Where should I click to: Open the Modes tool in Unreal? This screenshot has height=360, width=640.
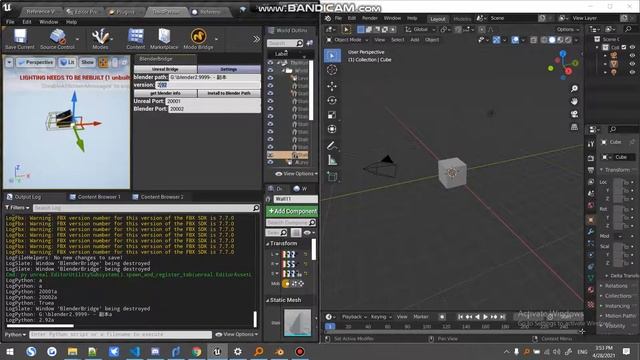(x=100, y=39)
